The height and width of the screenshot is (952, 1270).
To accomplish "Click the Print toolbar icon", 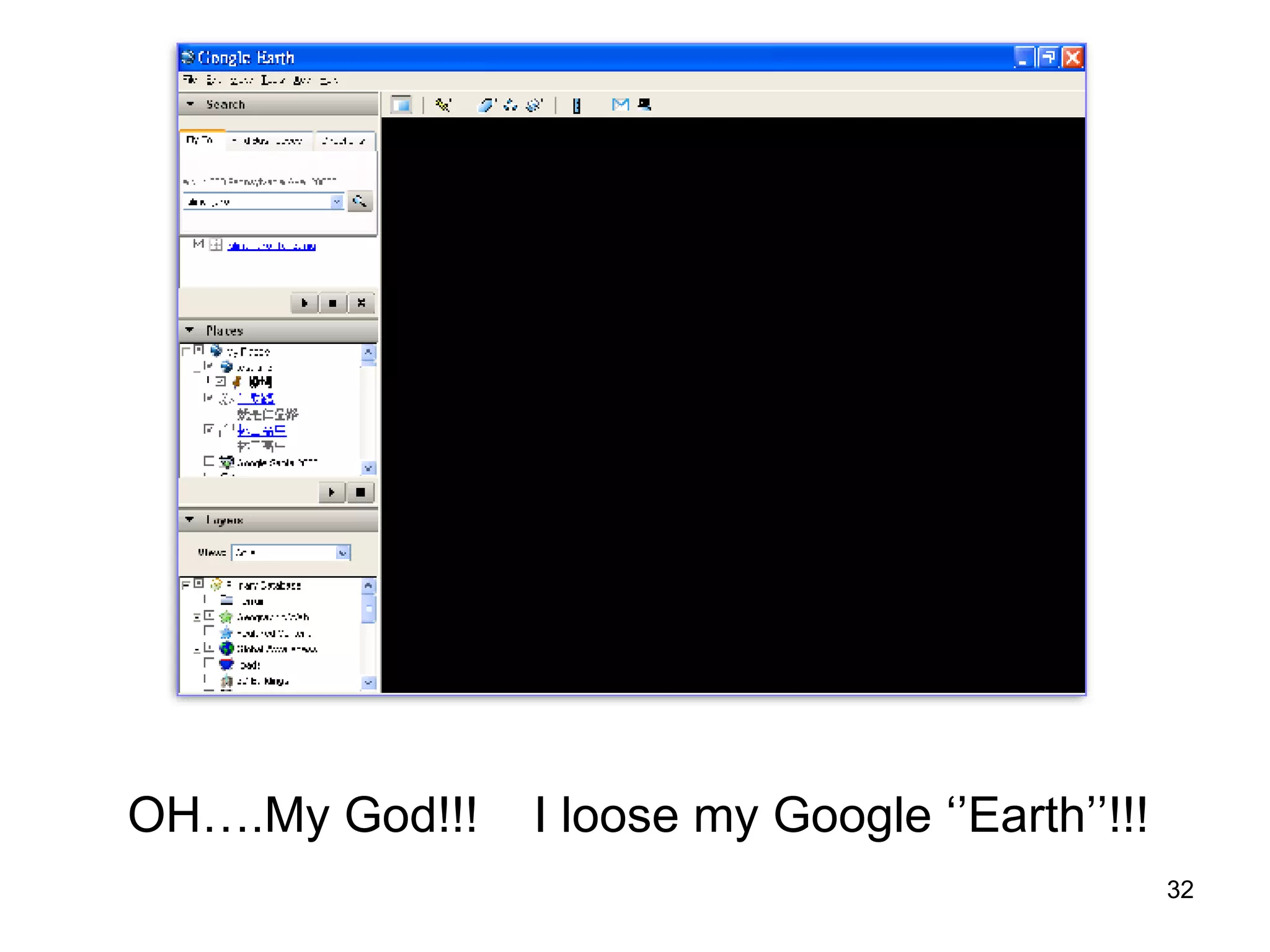I will [x=644, y=105].
